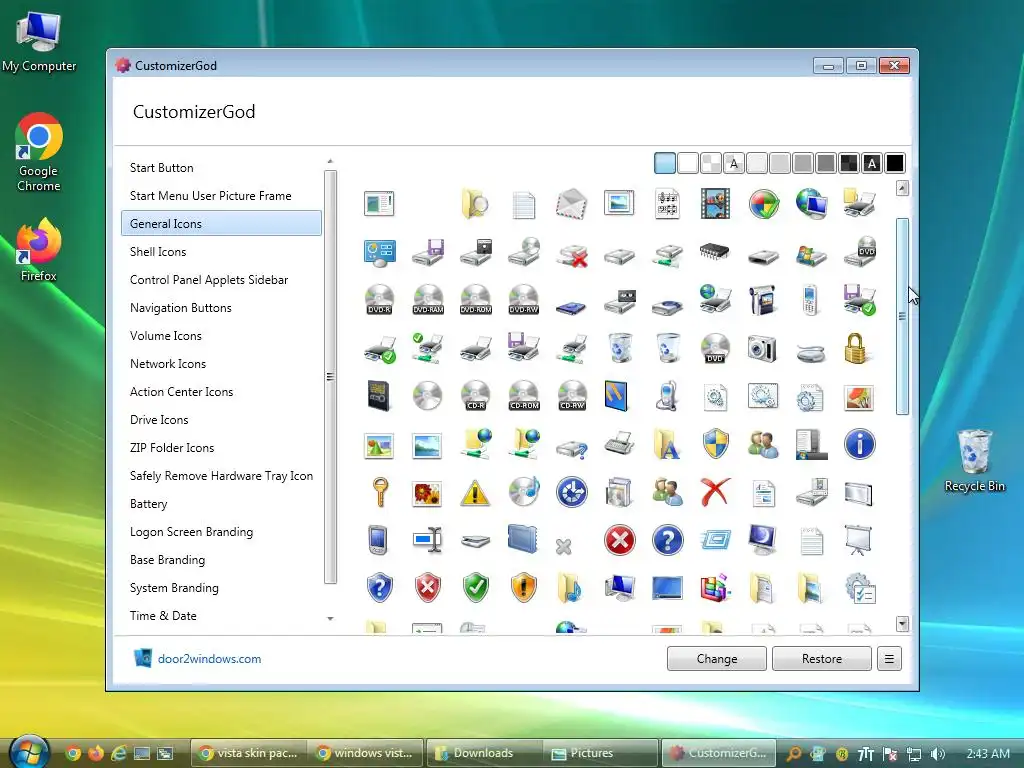
Task: Select the DVD-R disc icon
Action: click(379, 300)
